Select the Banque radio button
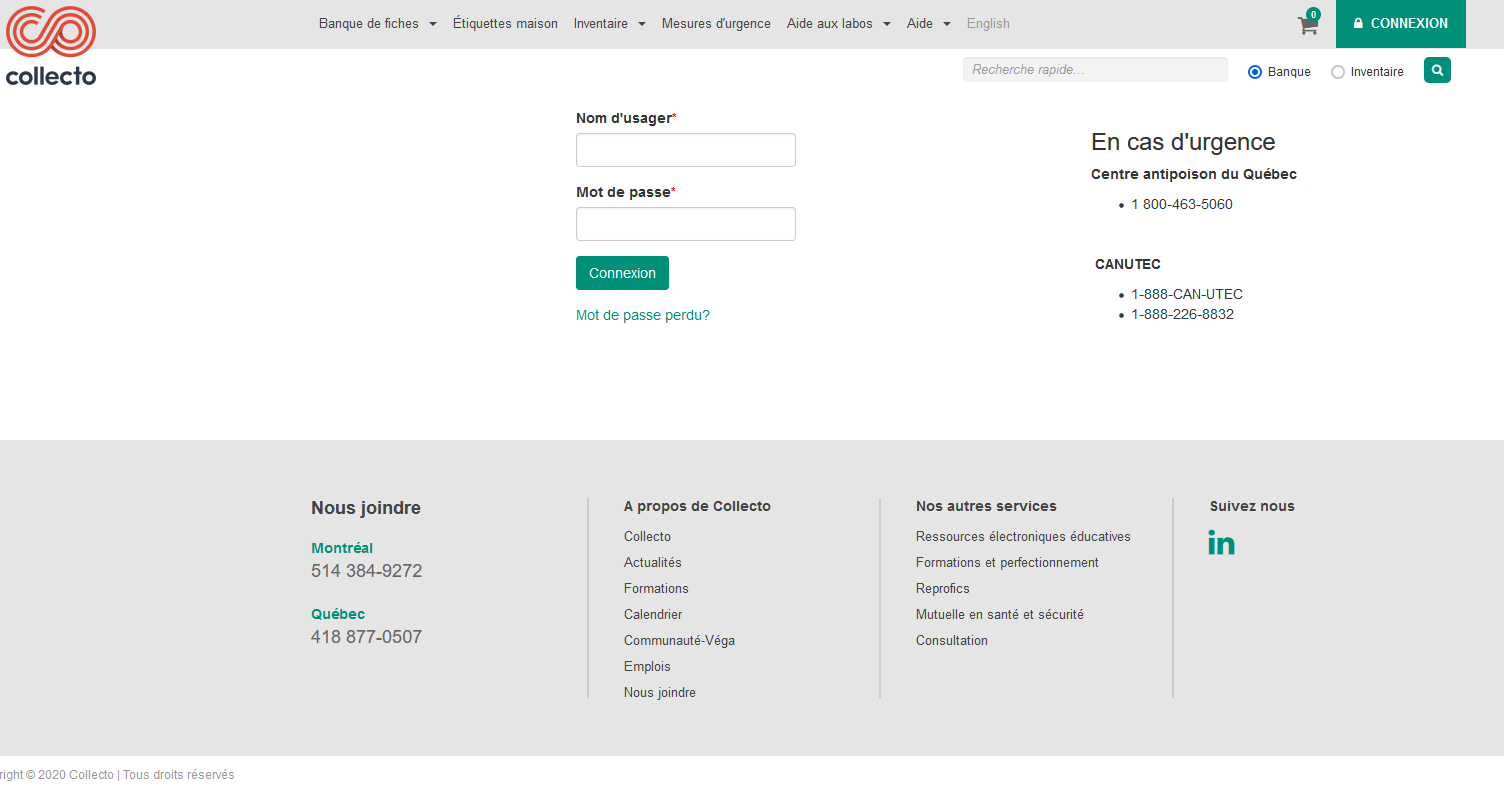 pyautogui.click(x=1255, y=72)
